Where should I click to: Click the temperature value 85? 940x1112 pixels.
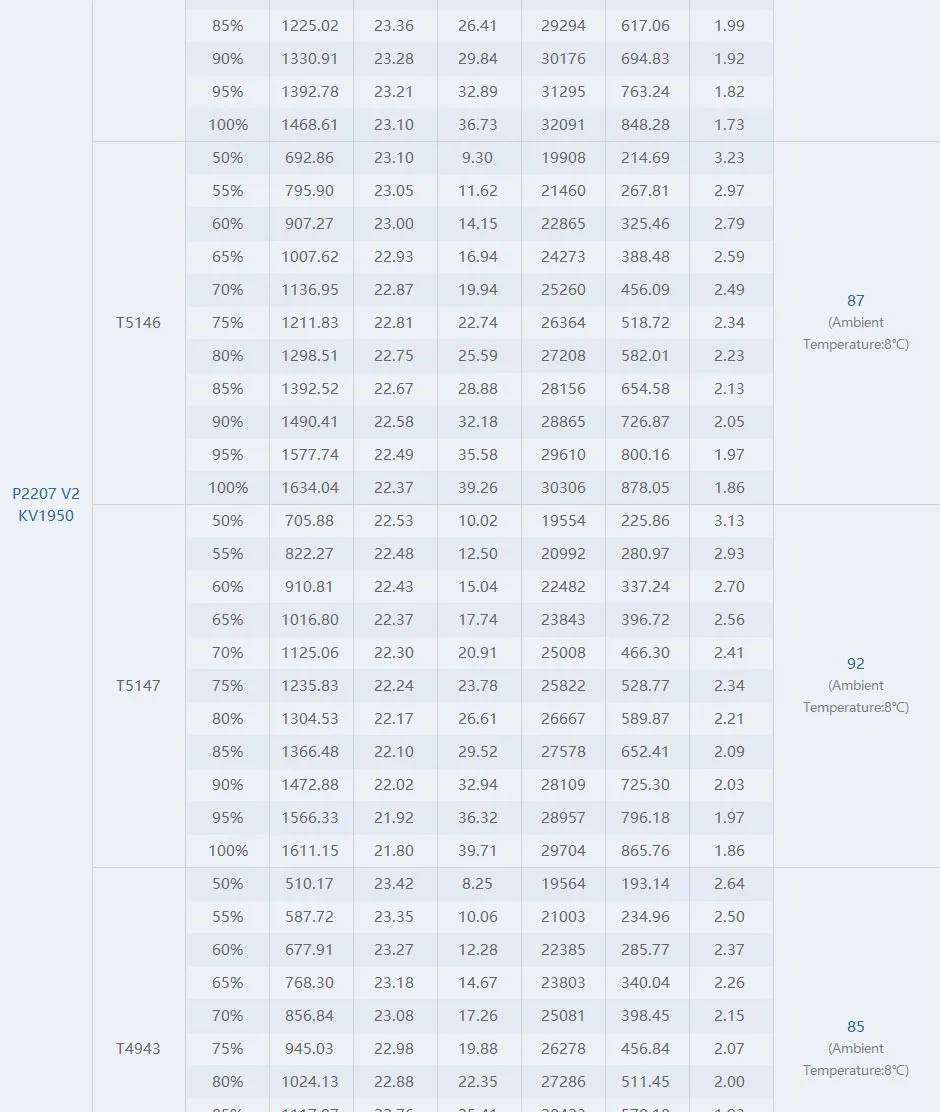point(855,1026)
